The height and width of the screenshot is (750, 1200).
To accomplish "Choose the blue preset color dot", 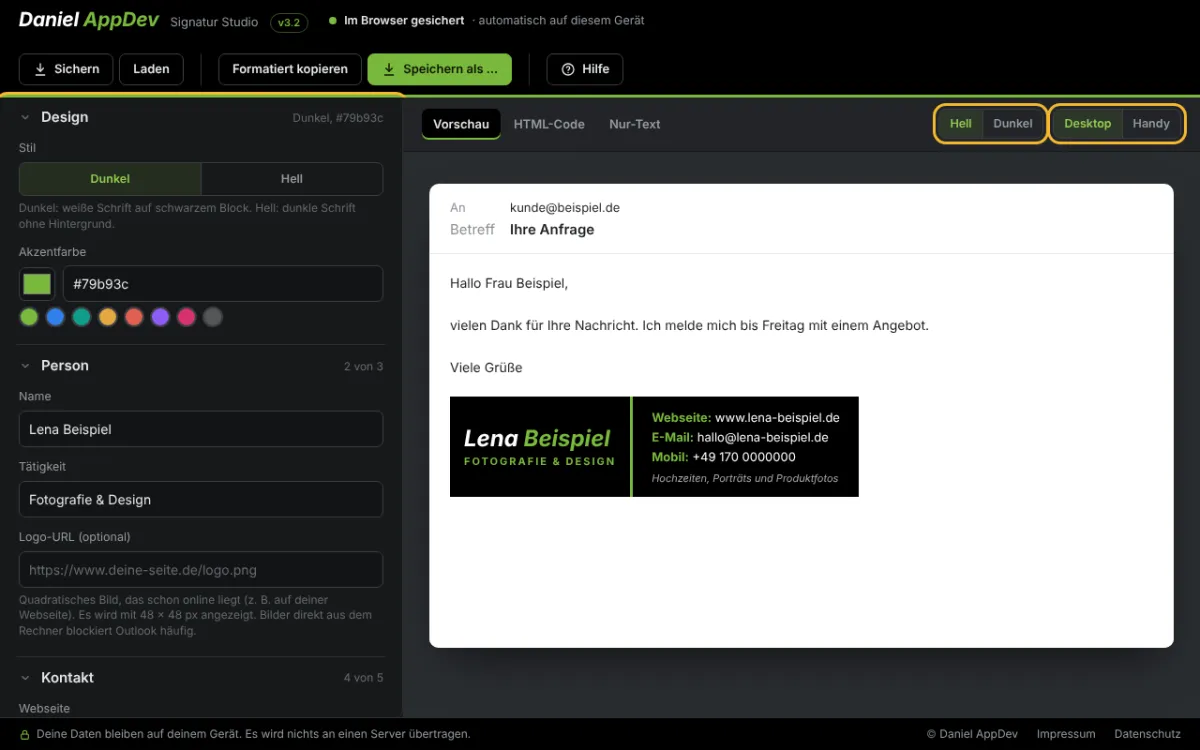I will [x=55, y=317].
